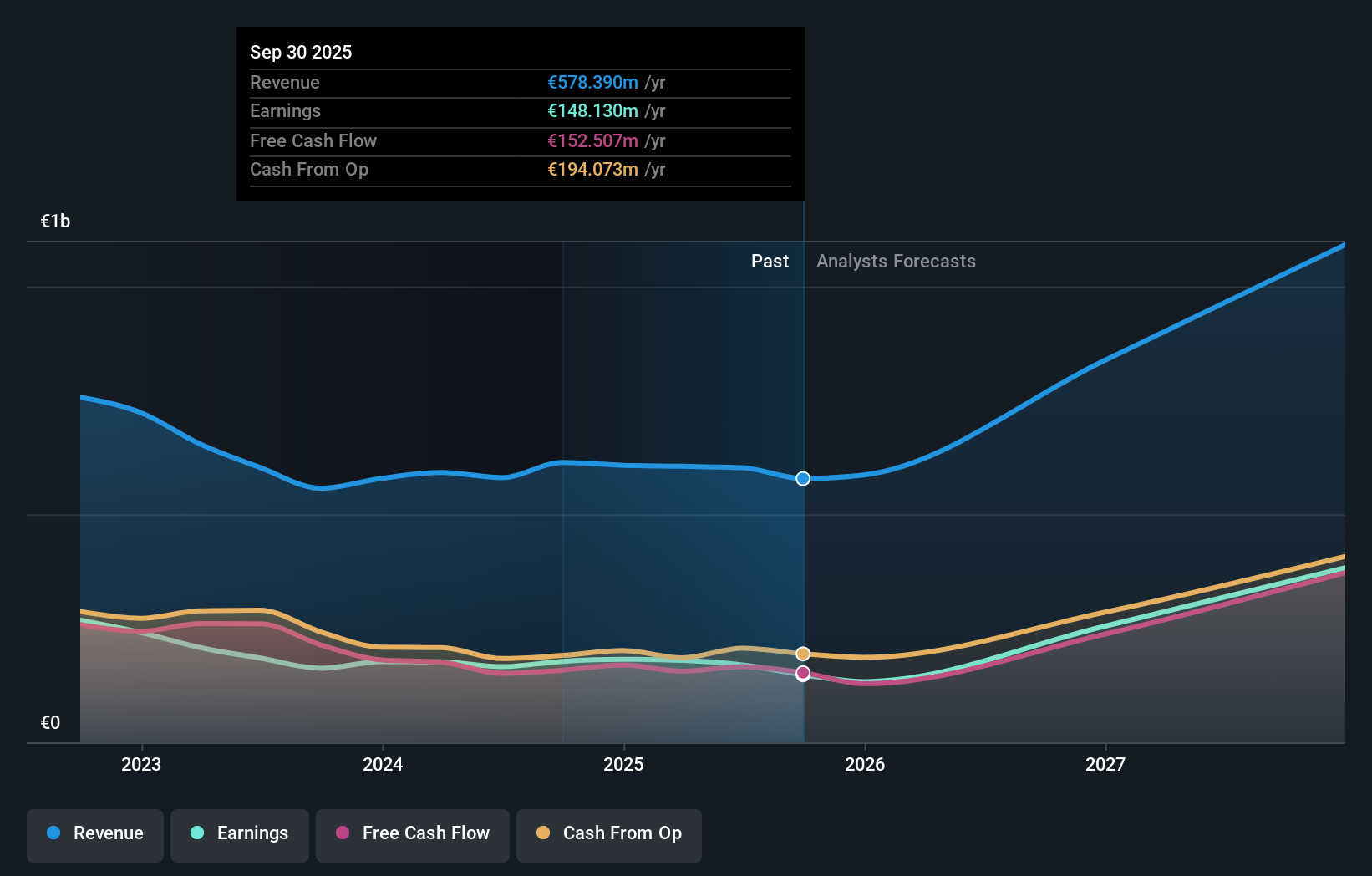Switch to the Past section of chart
The height and width of the screenshot is (876, 1372).
point(770,261)
